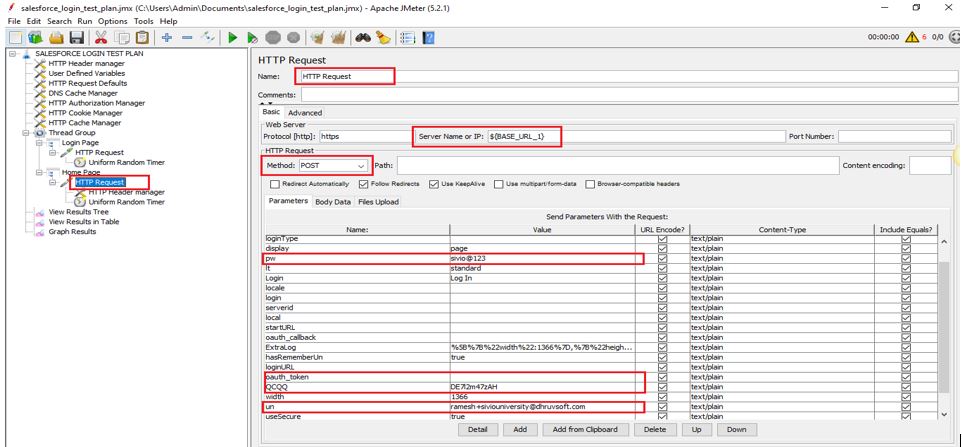The image size is (962, 447).
Task: Click the Copy toolbar icon
Action: tap(122, 38)
